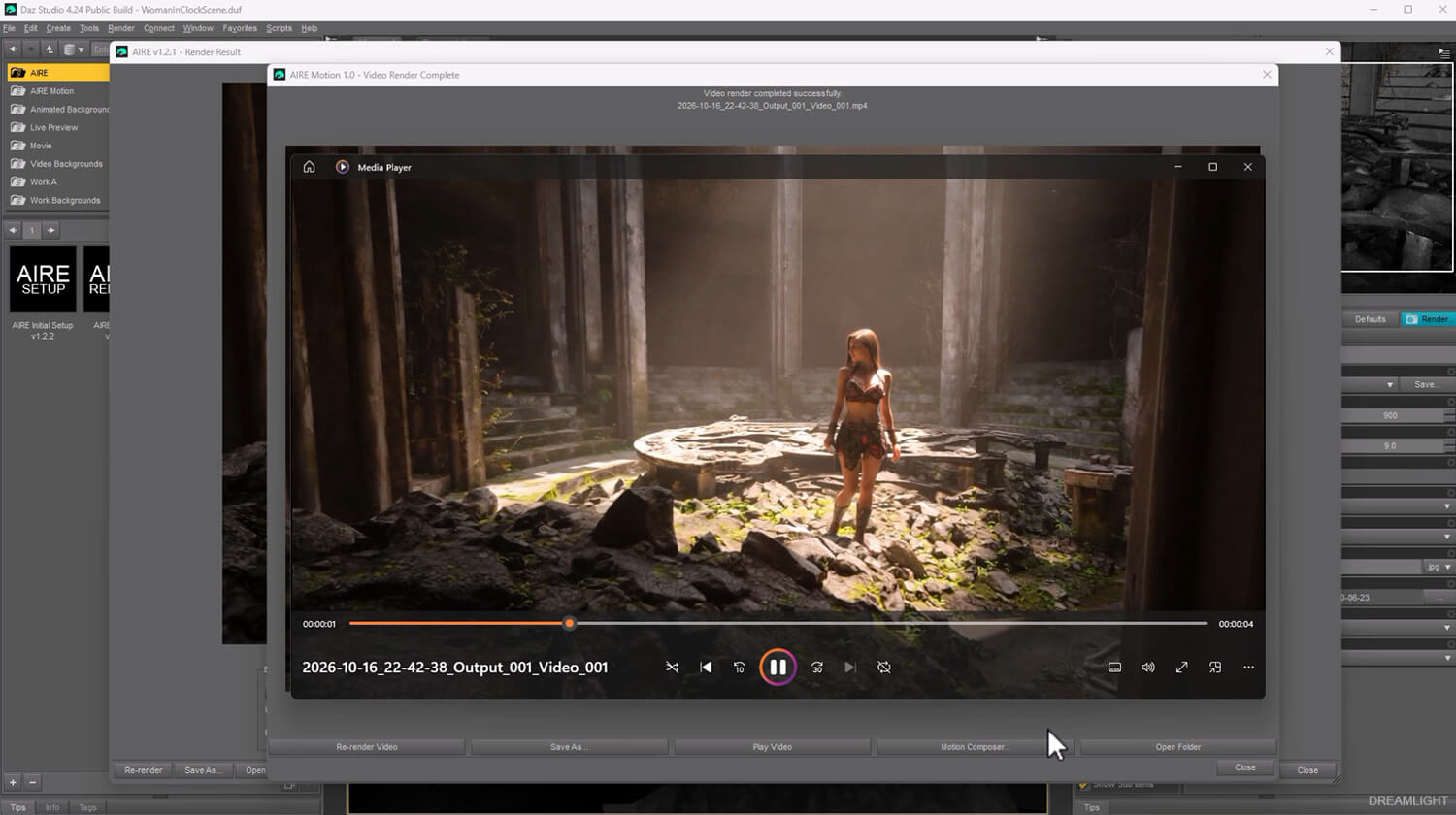Open the Scripts menu
The image size is (1456, 815).
(x=279, y=28)
